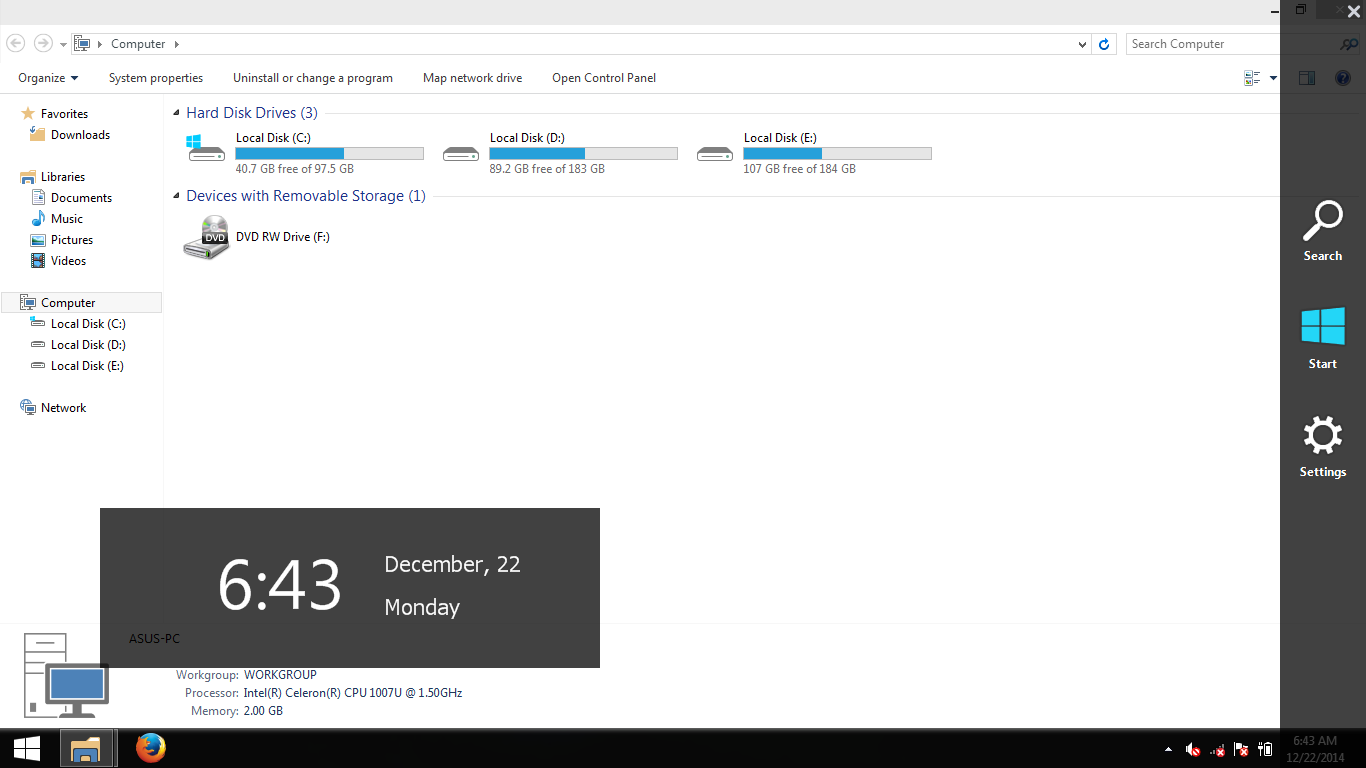
Task: Click breadcrumb arrow before Computer
Action: pos(100,44)
